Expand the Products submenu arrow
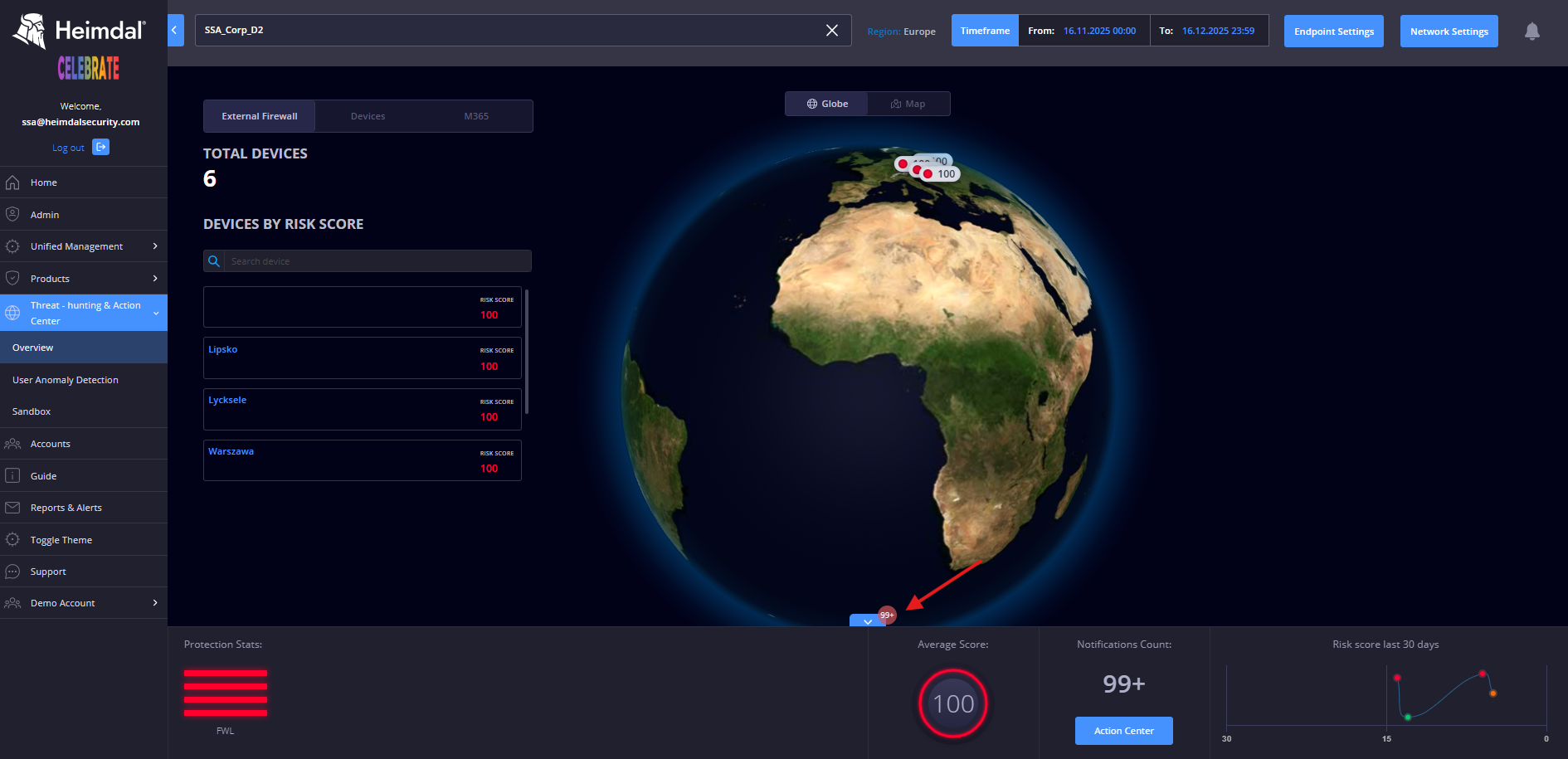Screen dimensions: 1568x759 click(x=155, y=278)
